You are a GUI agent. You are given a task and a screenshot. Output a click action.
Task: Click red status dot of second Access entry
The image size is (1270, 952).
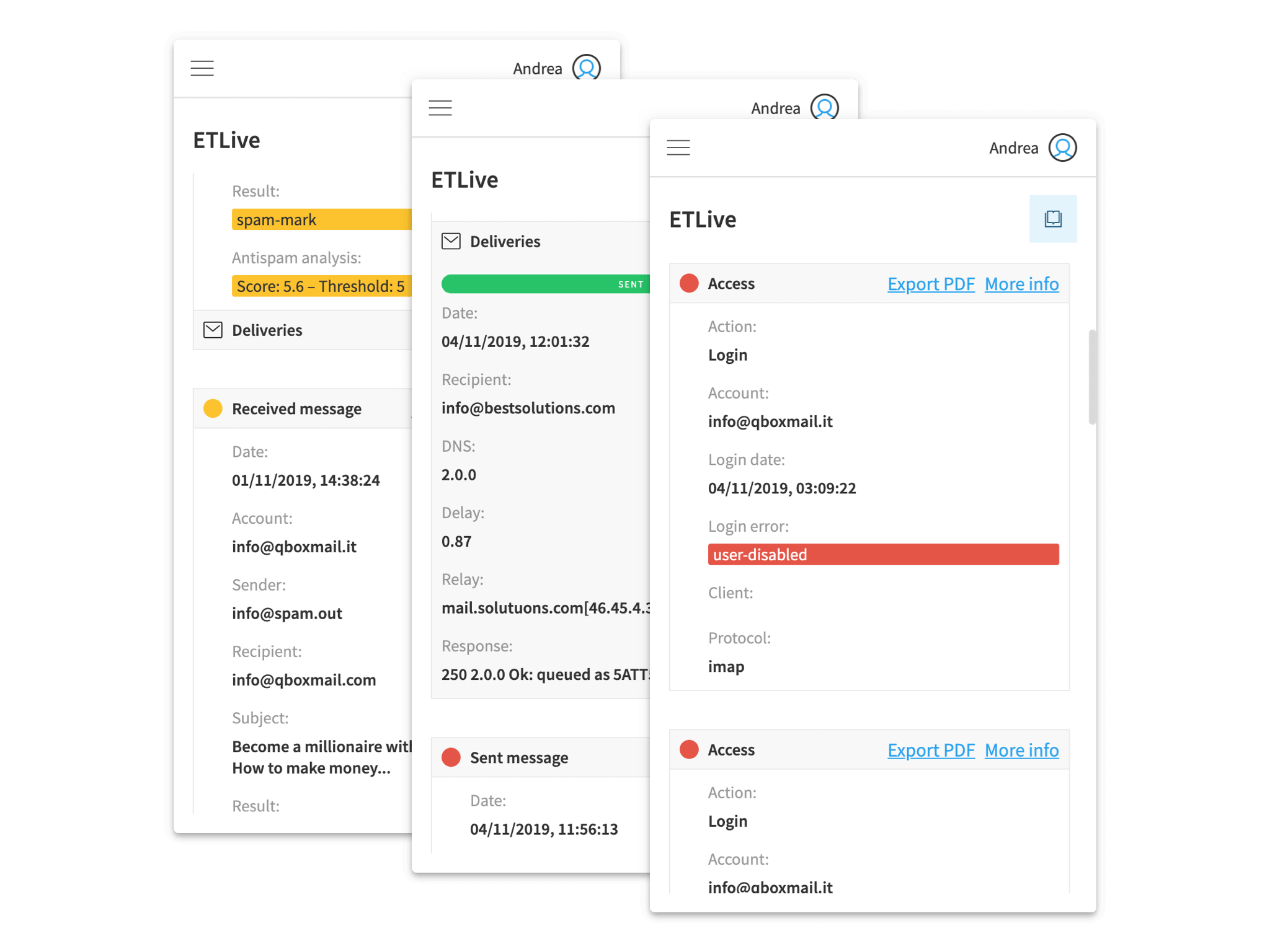[689, 749]
